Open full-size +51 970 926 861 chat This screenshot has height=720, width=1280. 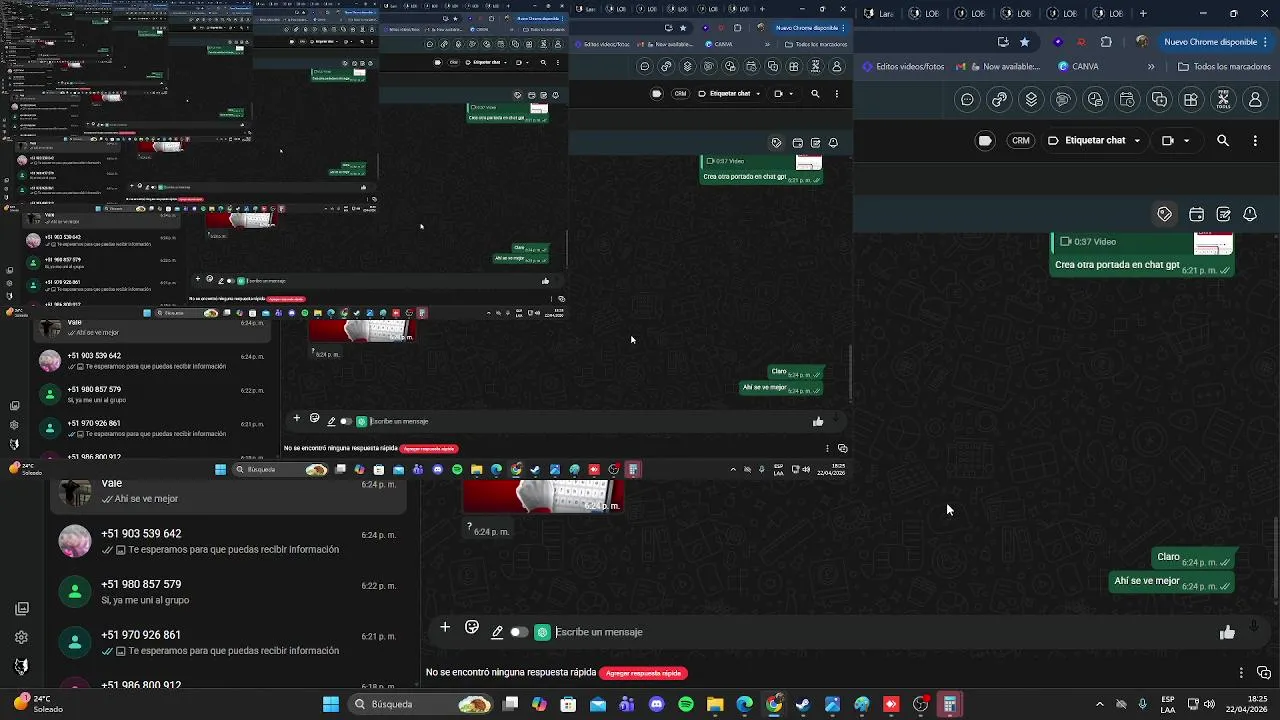(228, 642)
